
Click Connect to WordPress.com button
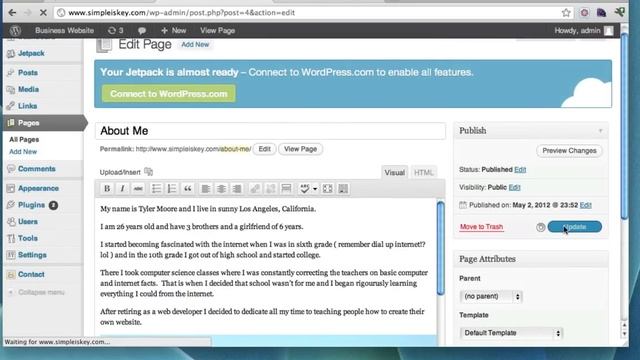[x=169, y=94]
